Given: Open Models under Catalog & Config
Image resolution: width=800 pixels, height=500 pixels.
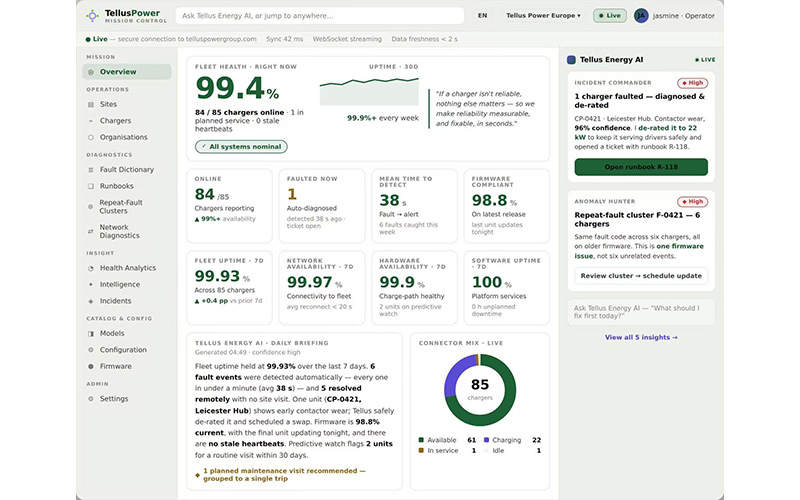Looking at the screenshot, I should [127, 334].
